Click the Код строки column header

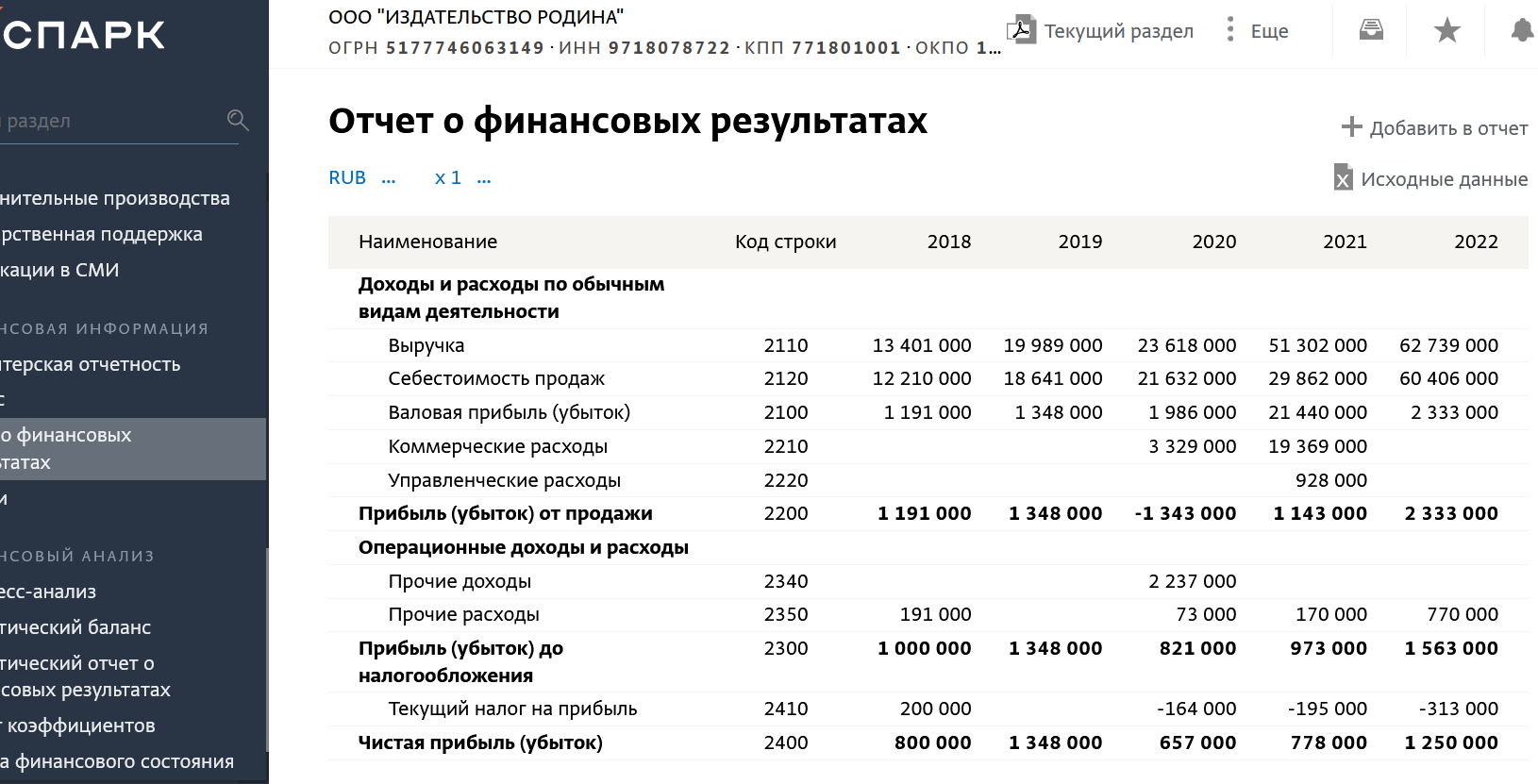coord(785,242)
